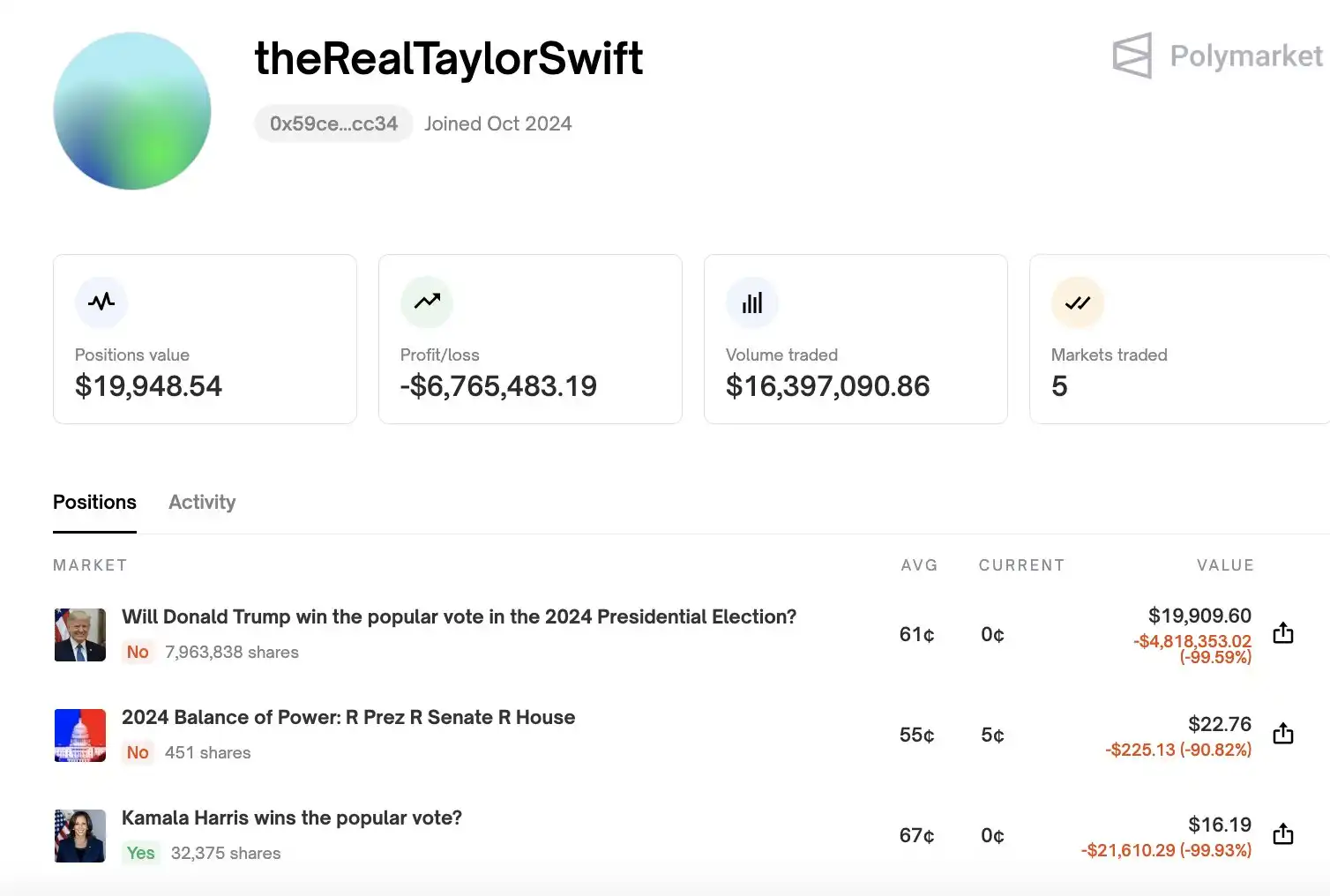Image resolution: width=1330 pixels, height=896 pixels.
Task: Click the Kamala Harris market thumbnail
Action: (80, 836)
